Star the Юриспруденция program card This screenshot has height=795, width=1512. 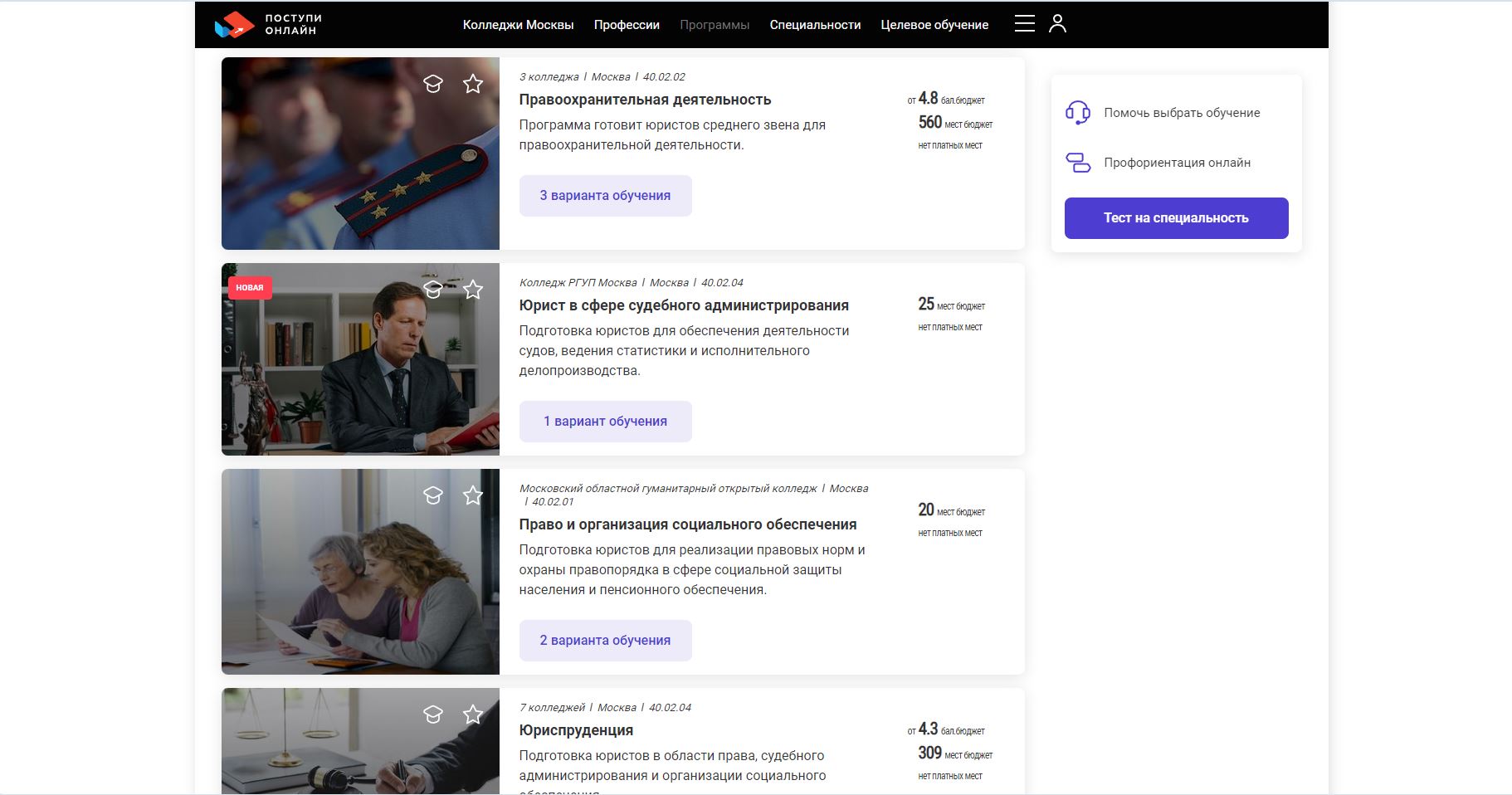click(473, 715)
